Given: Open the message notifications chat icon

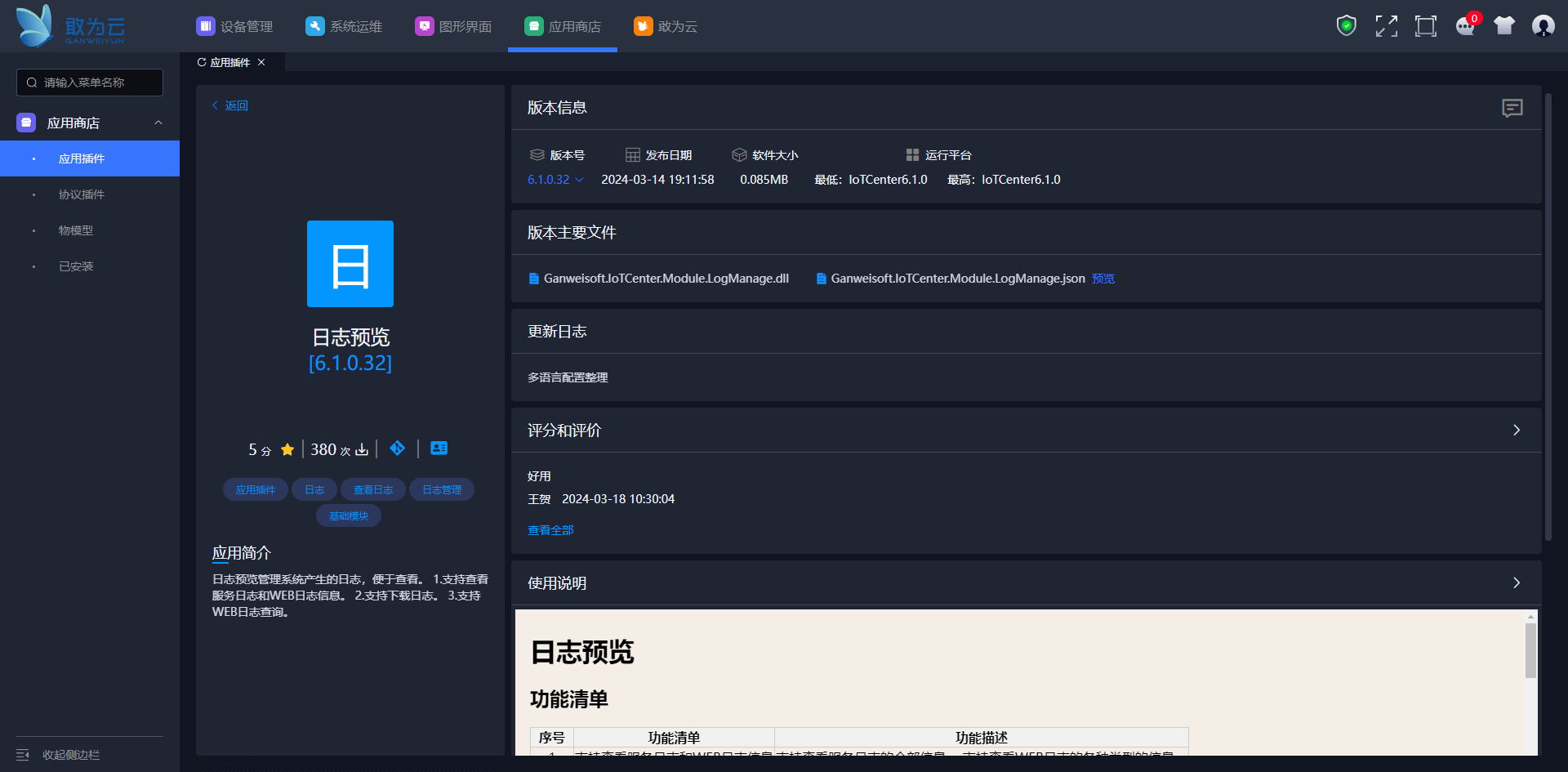Looking at the screenshot, I should point(1465,26).
